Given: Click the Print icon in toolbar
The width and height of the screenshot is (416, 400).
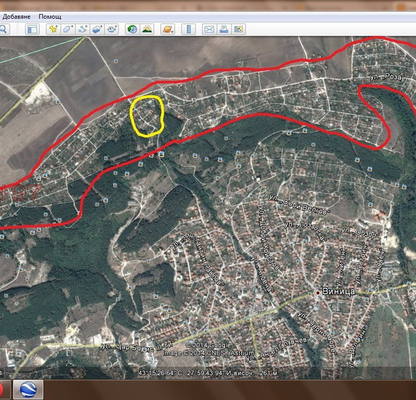Looking at the screenshot, I should 224,29.
